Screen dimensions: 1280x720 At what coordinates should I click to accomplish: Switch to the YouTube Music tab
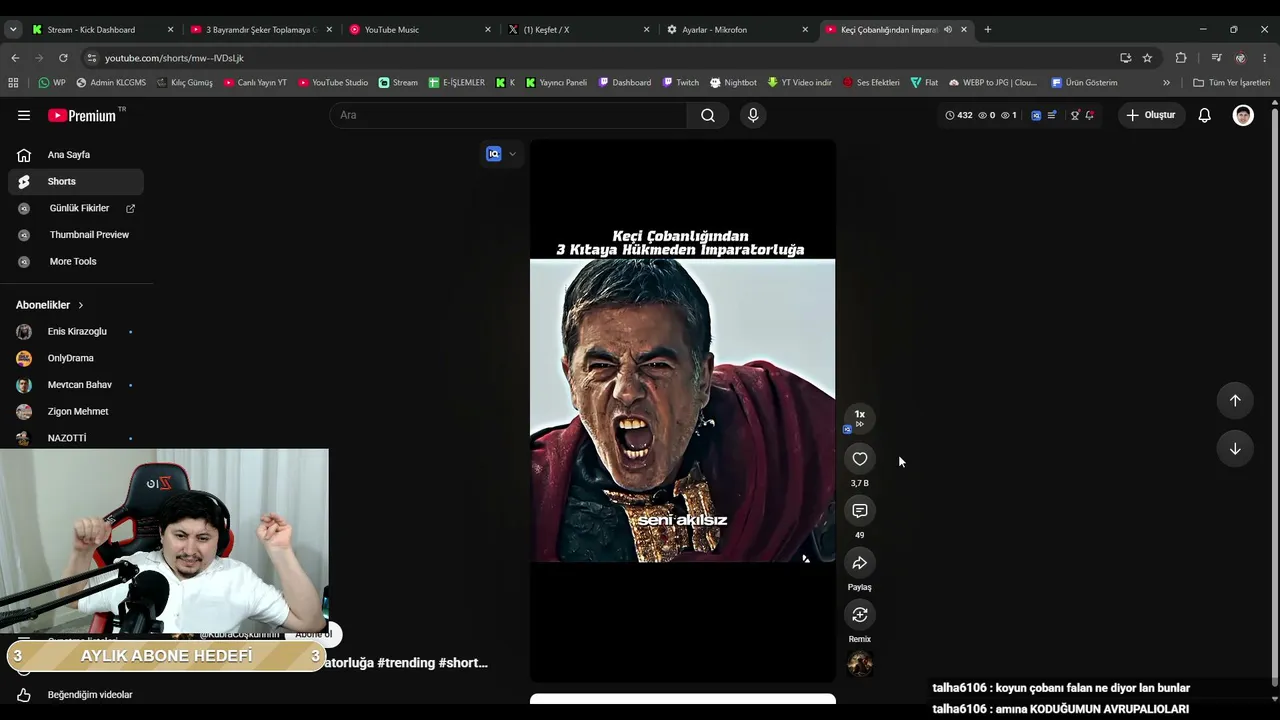point(420,30)
